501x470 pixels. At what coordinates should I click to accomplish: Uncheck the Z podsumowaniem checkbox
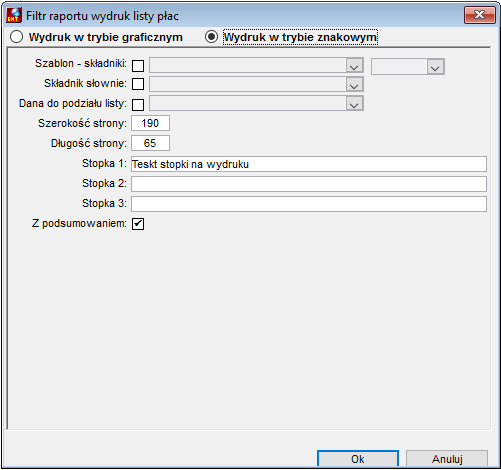click(138, 224)
